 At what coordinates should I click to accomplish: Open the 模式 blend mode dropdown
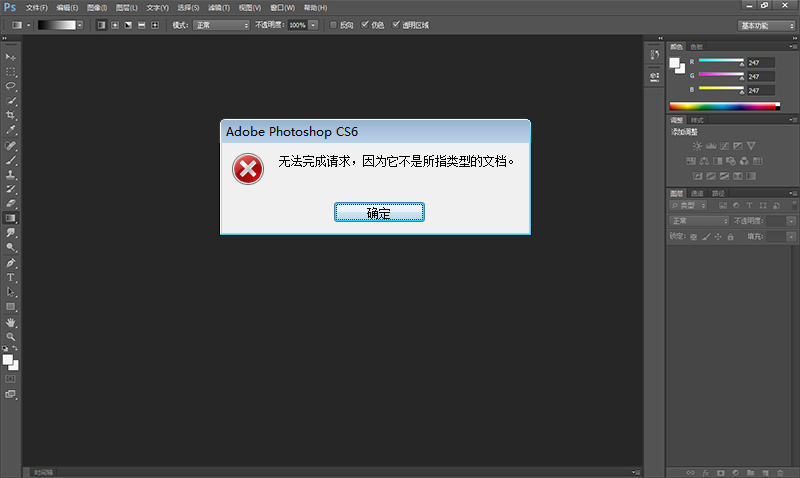pos(221,25)
